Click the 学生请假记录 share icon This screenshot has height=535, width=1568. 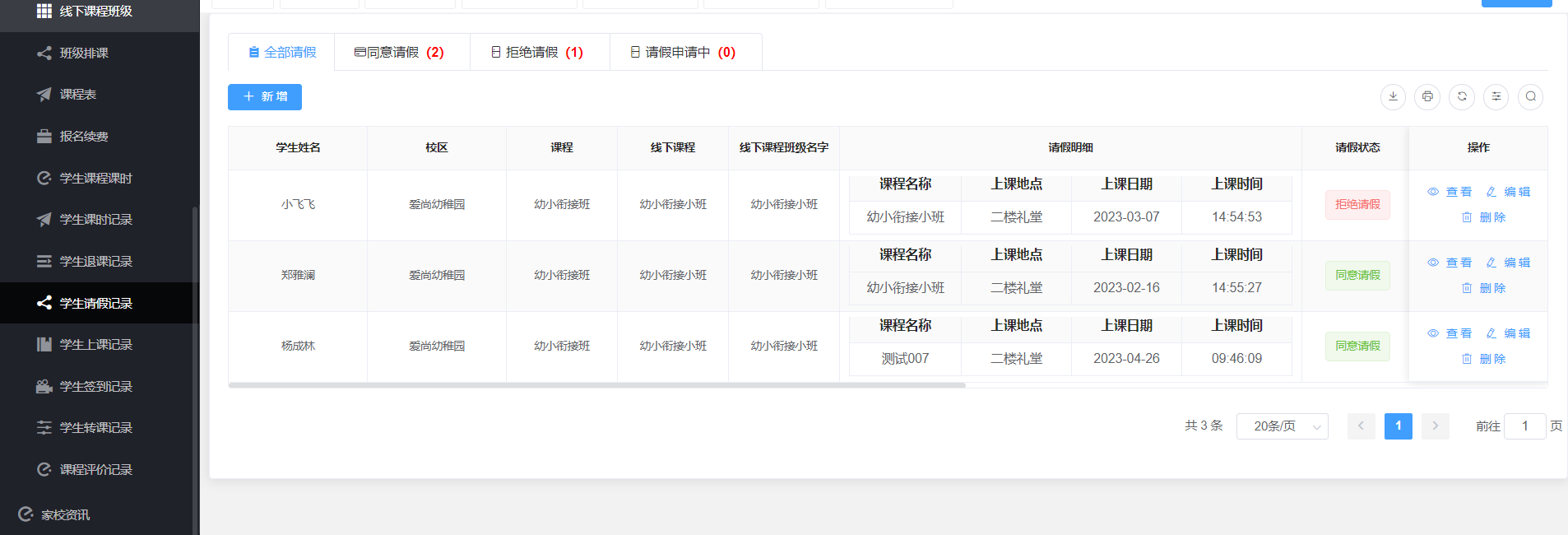point(44,303)
